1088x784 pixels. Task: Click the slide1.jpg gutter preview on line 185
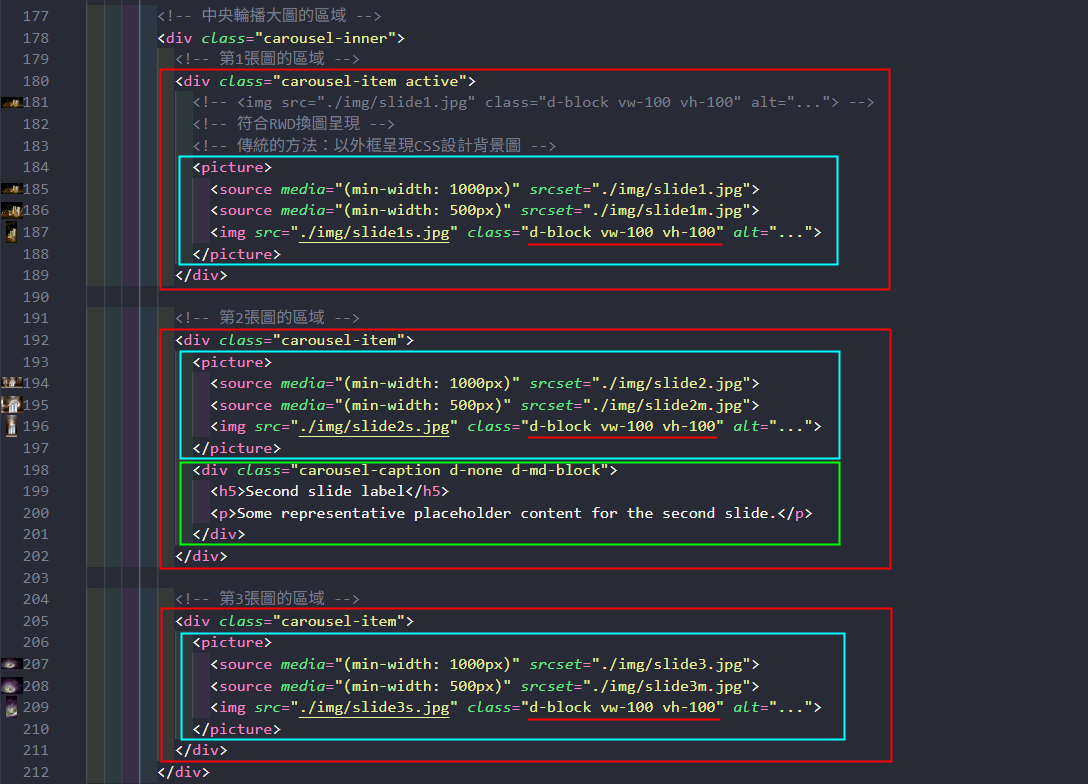[12, 189]
